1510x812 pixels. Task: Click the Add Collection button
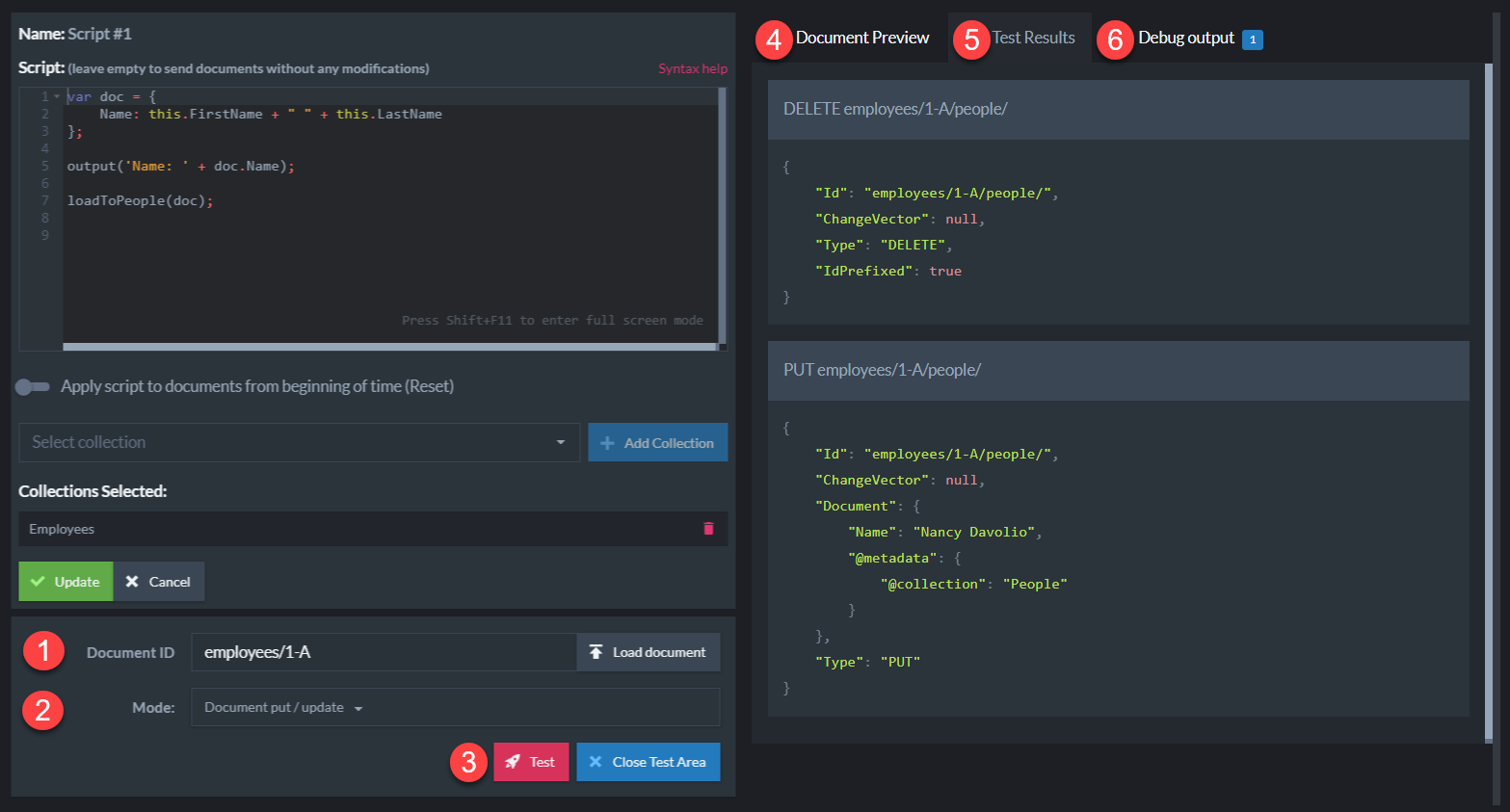coord(658,442)
